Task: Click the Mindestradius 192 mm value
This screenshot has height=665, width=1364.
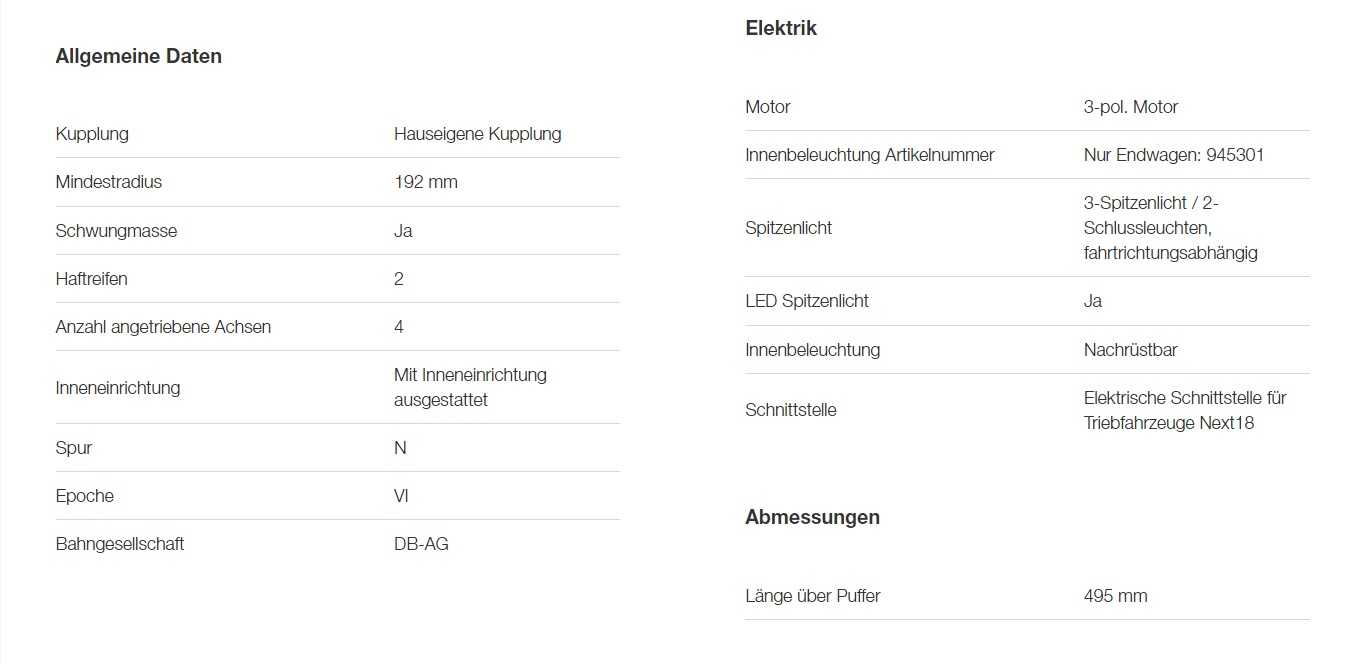Action: click(x=426, y=182)
